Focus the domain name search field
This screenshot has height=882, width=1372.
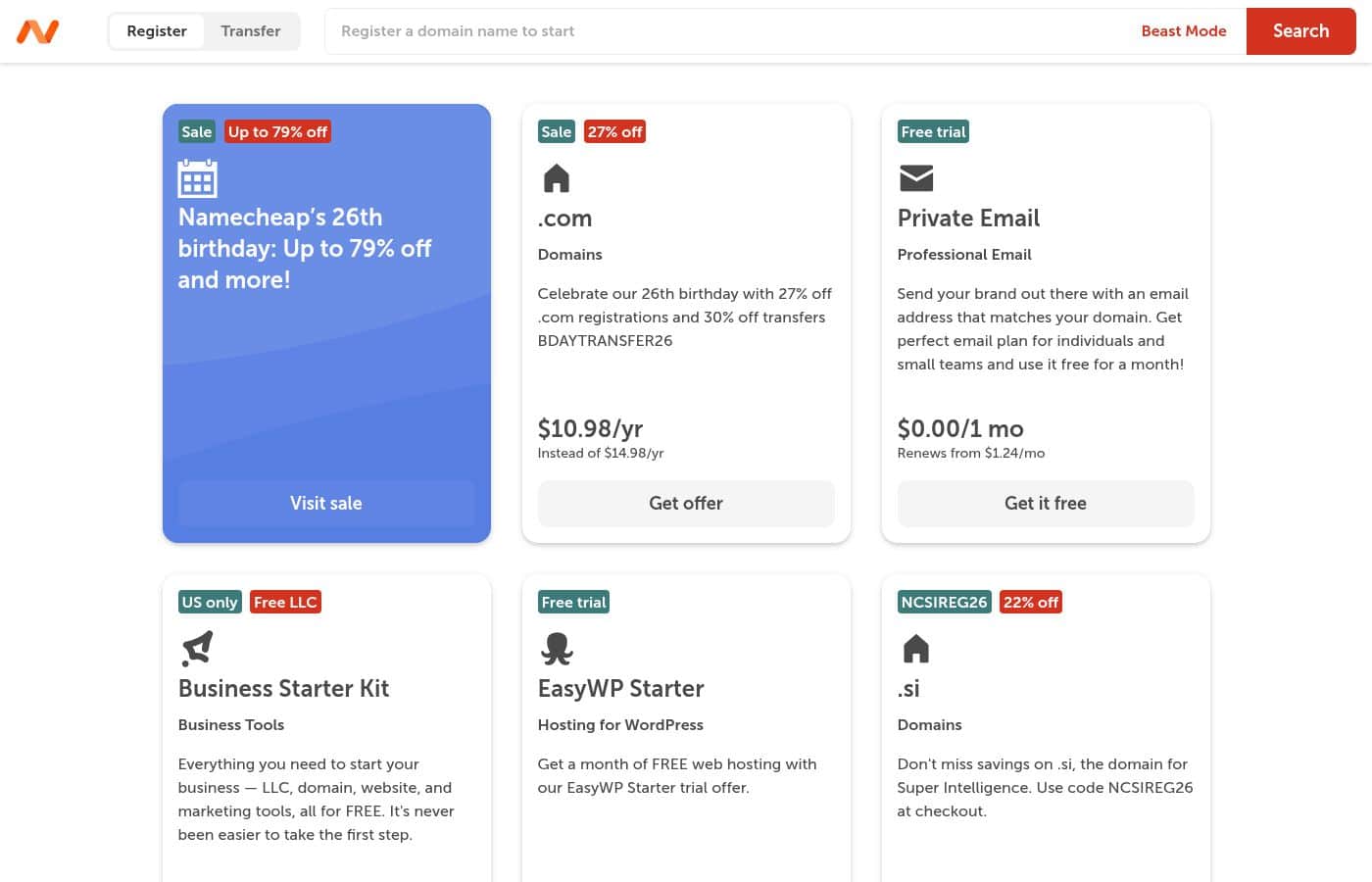click(x=725, y=31)
